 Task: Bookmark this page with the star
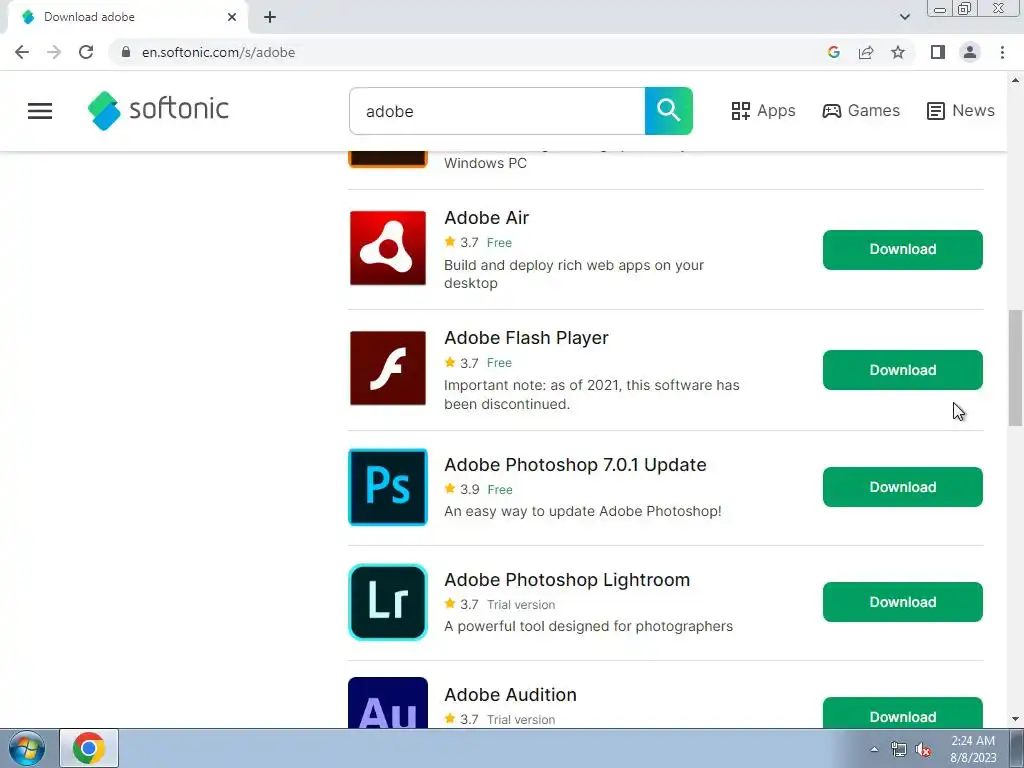click(898, 52)
